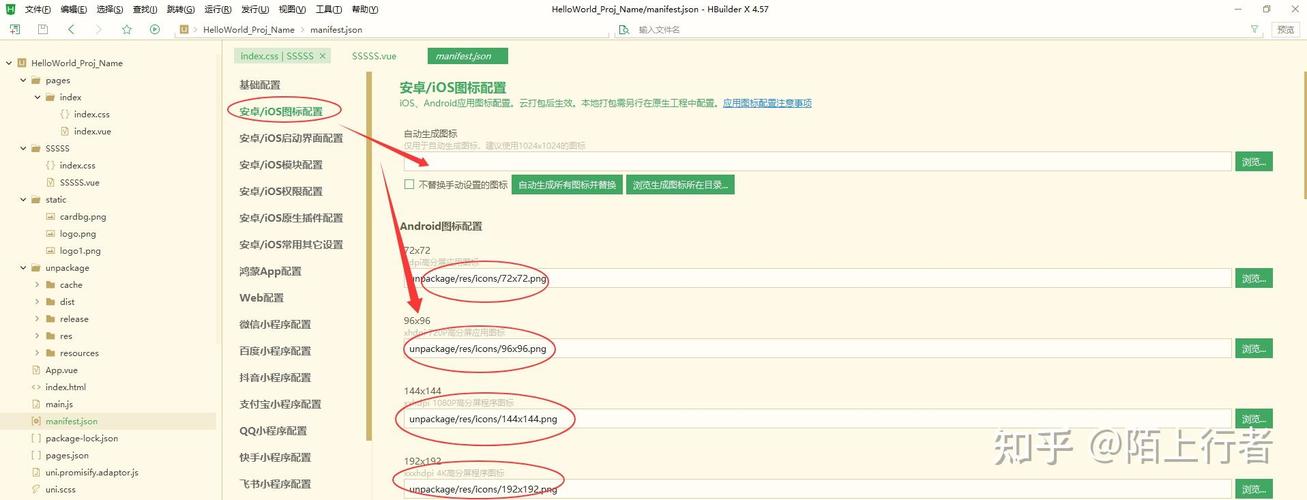Screen dimensions: 1307x500
Task: Open uni.promisify.adaptor.js in tree
Action: coord(92,472)
